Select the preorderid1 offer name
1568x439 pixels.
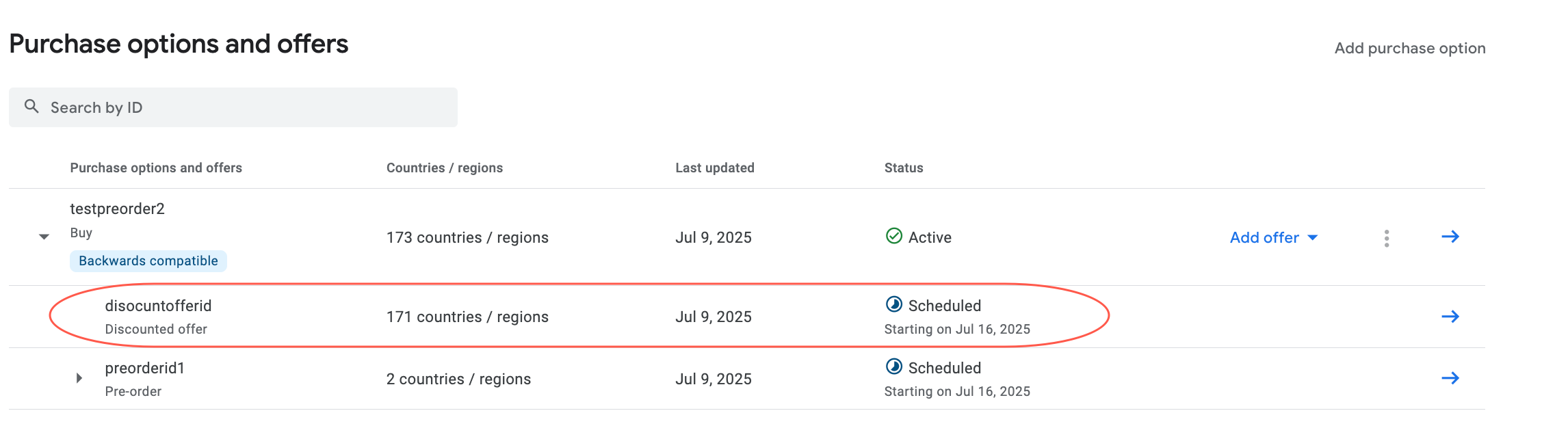[145, 368]
